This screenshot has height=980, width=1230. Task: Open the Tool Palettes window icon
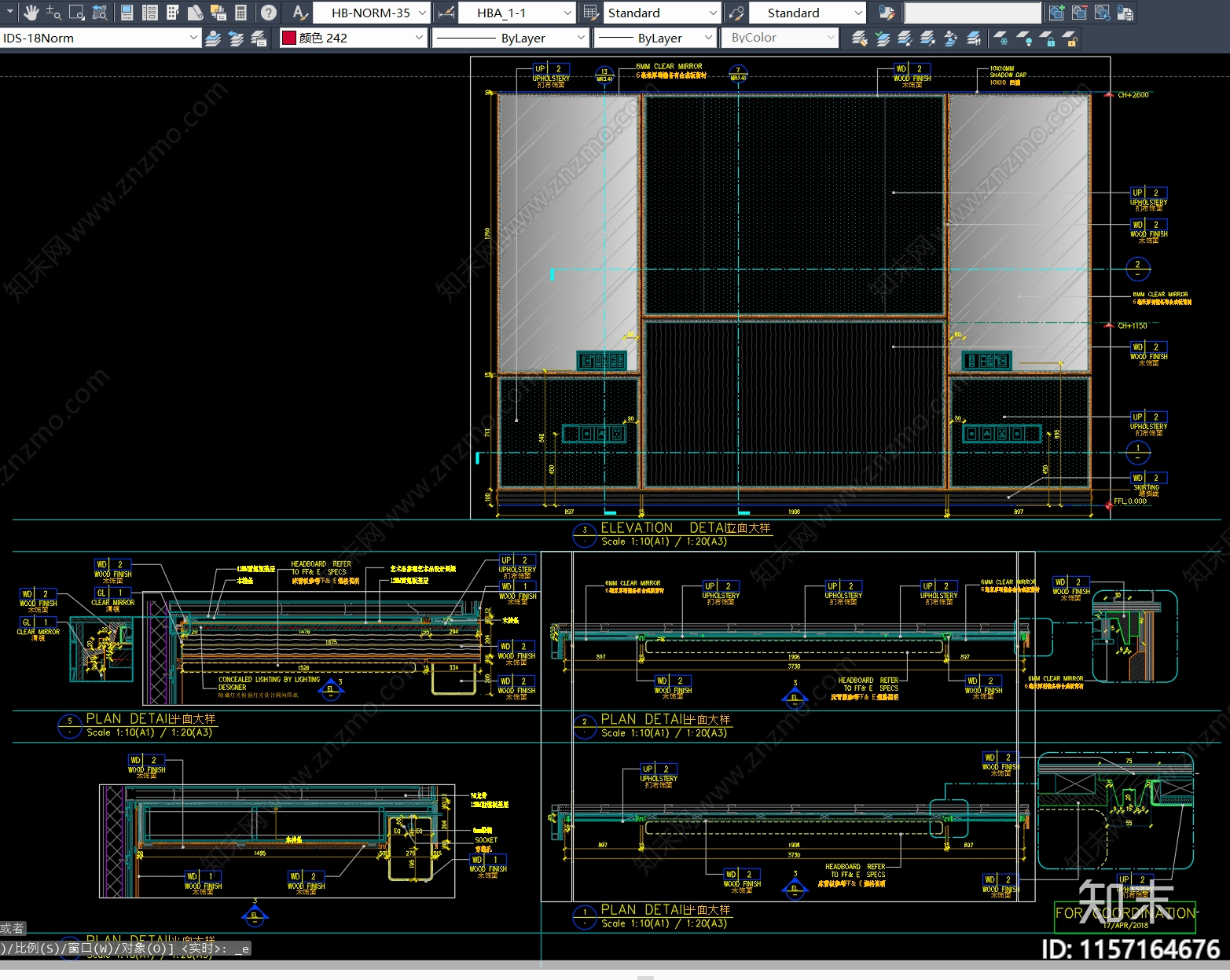click(173, 13)
